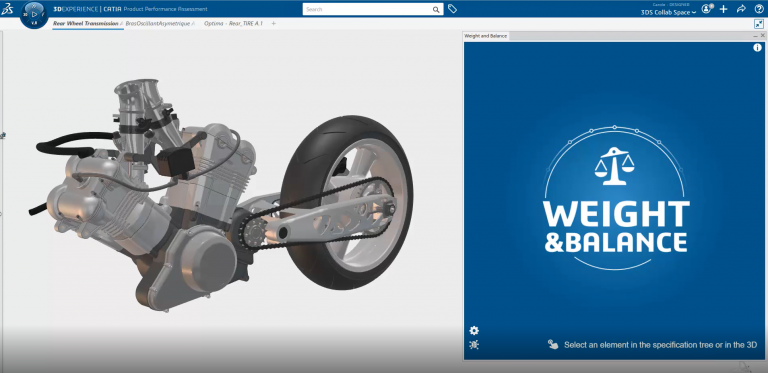Open the 3DS compass logo menu
The height and width of the screenshot is (373, 768).
(x=7, y=9)
